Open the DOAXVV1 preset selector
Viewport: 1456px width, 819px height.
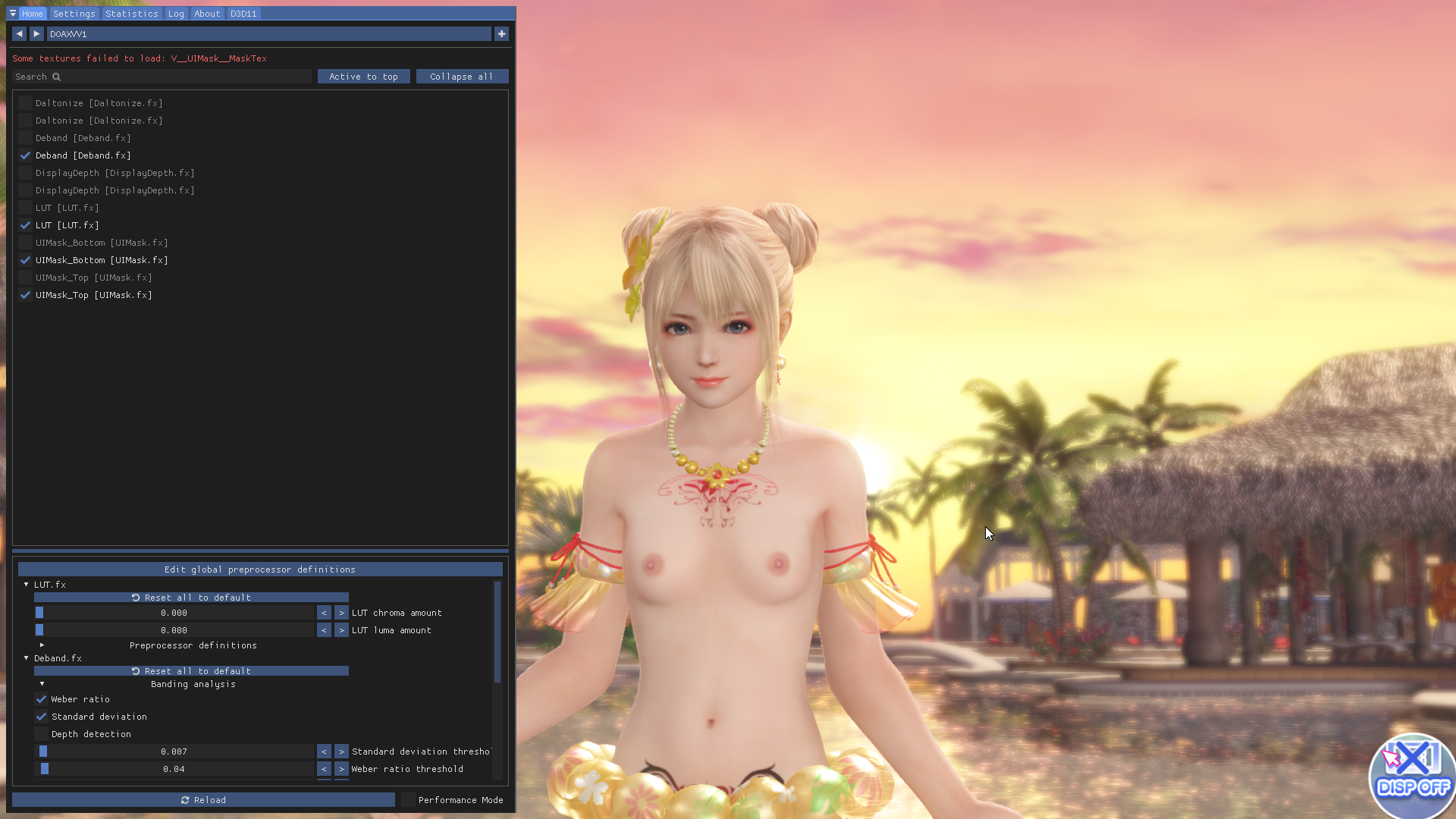pos(268,34)
